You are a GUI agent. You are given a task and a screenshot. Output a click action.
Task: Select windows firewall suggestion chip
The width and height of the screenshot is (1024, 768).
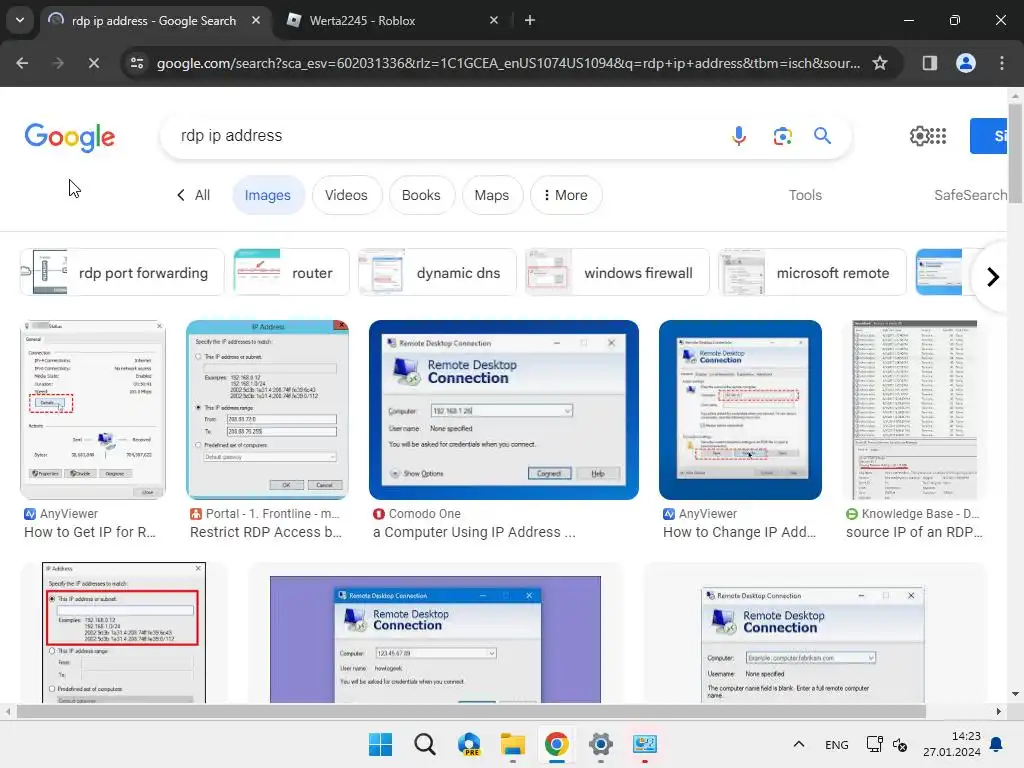click(x=617, y=272)
